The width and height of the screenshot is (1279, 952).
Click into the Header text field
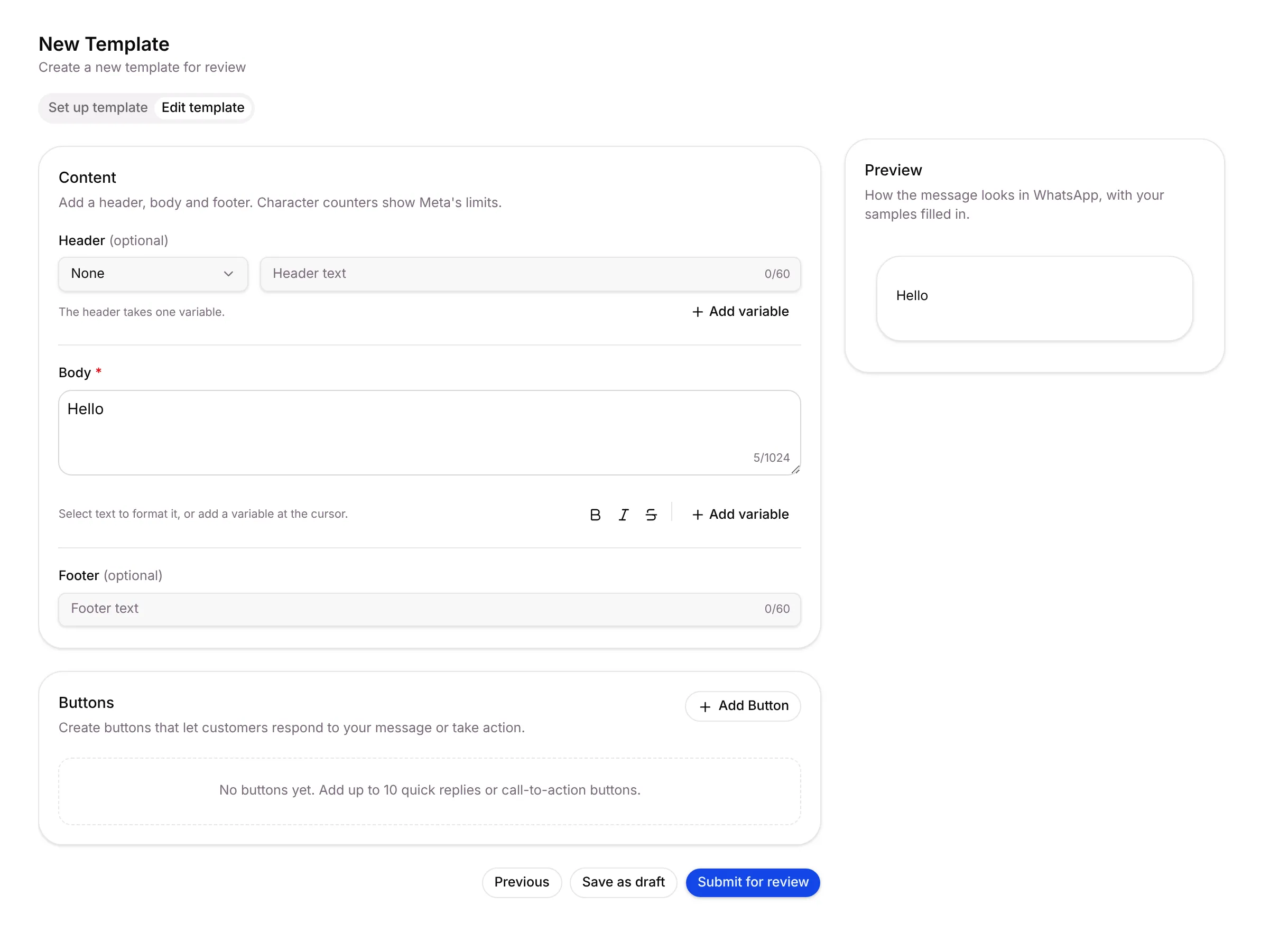530,274
